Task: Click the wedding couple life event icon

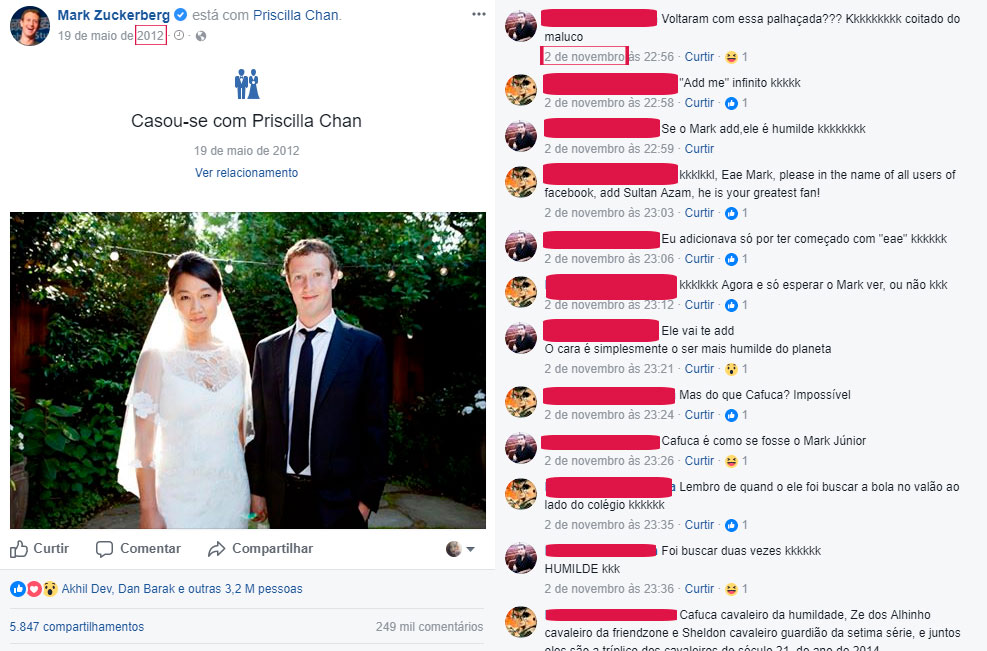Action: point(247,84)
